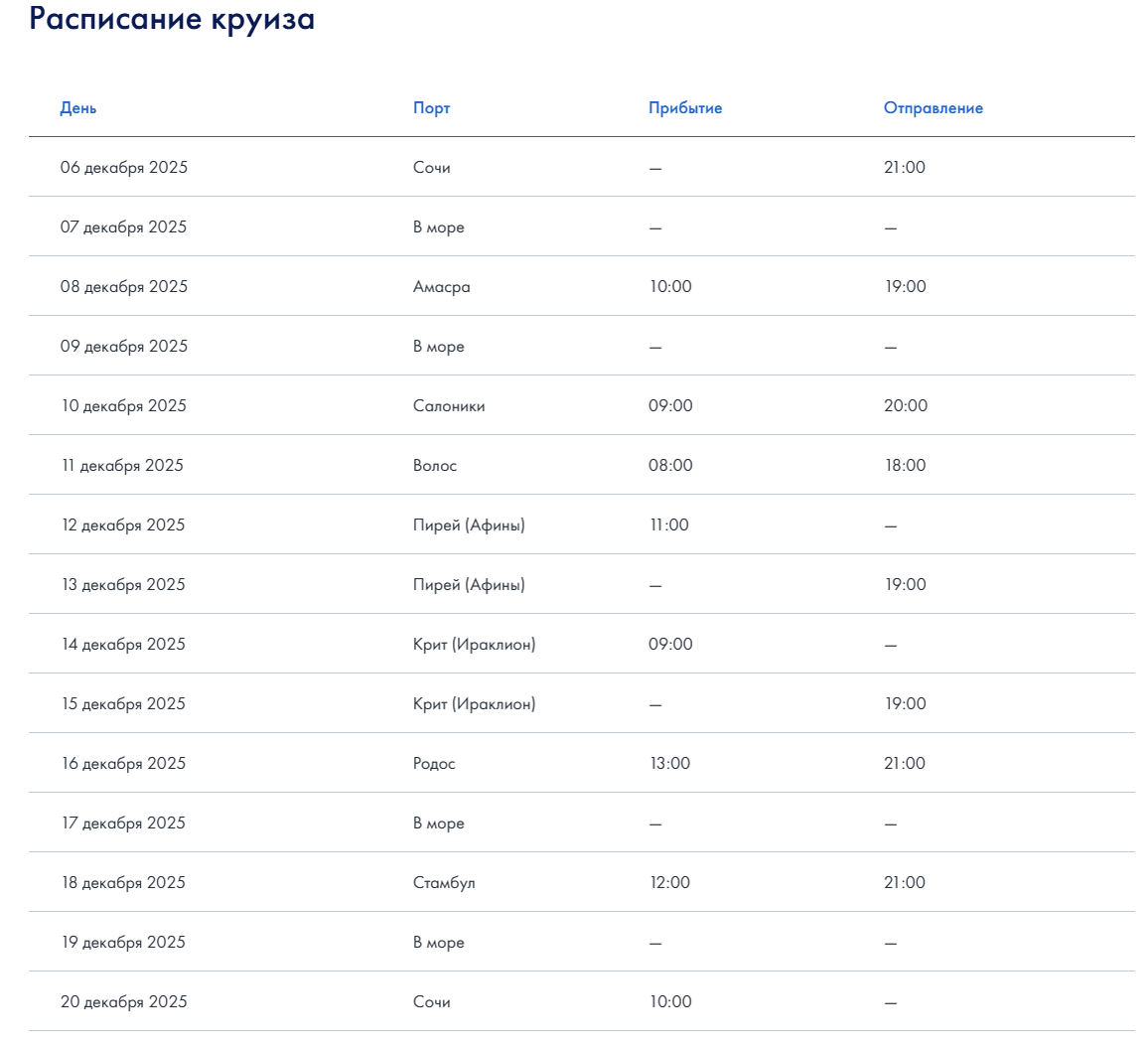Click the 'Прибытие' column header
Image resolution: width=1148 pixels, height=1047 pixels.
coord(685,107)
